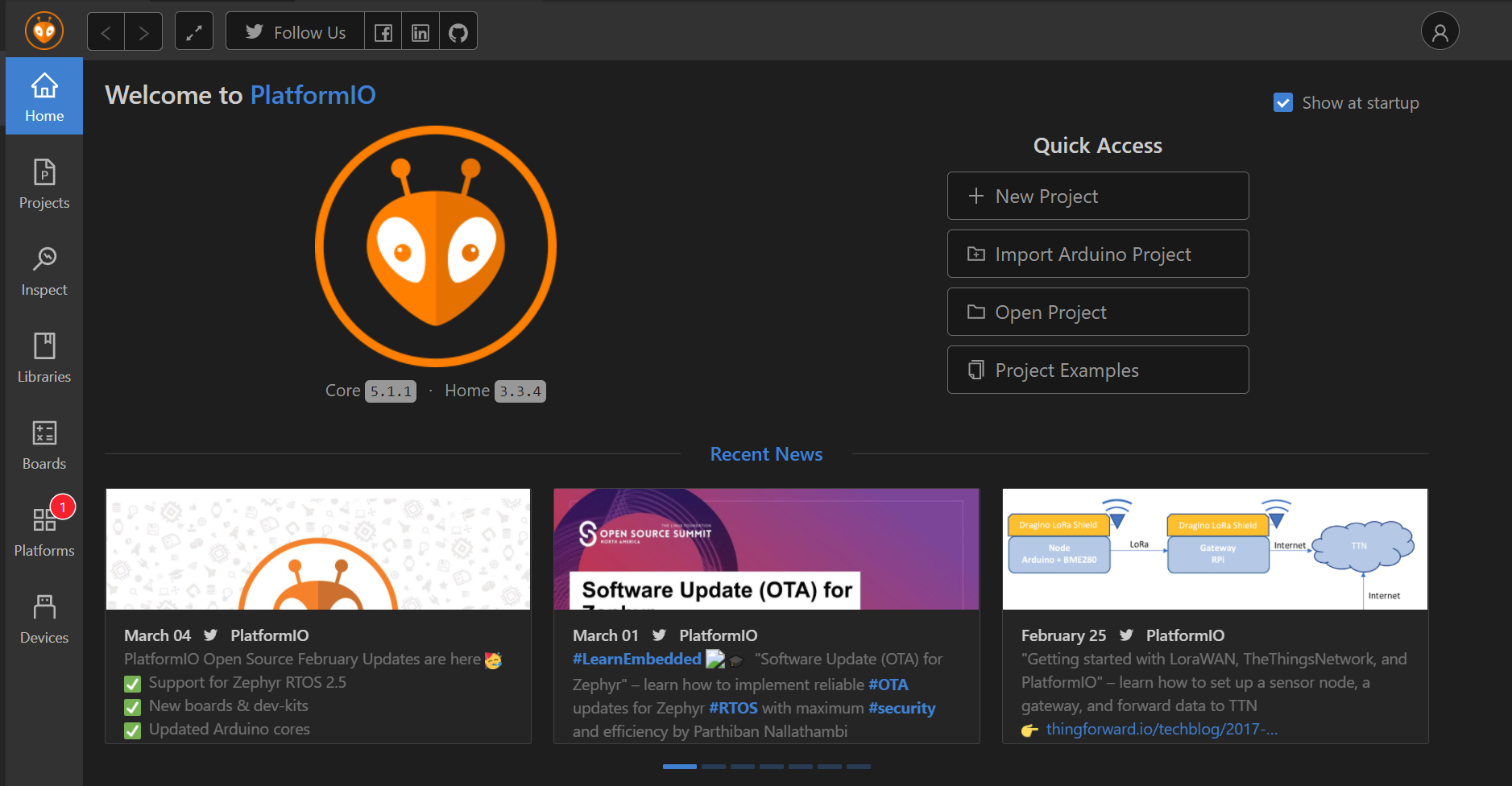The width and height of the screenshot is (1512, 786).
Task: Create a New Project
Action: pyautogui.click(x=1098, y=196)
